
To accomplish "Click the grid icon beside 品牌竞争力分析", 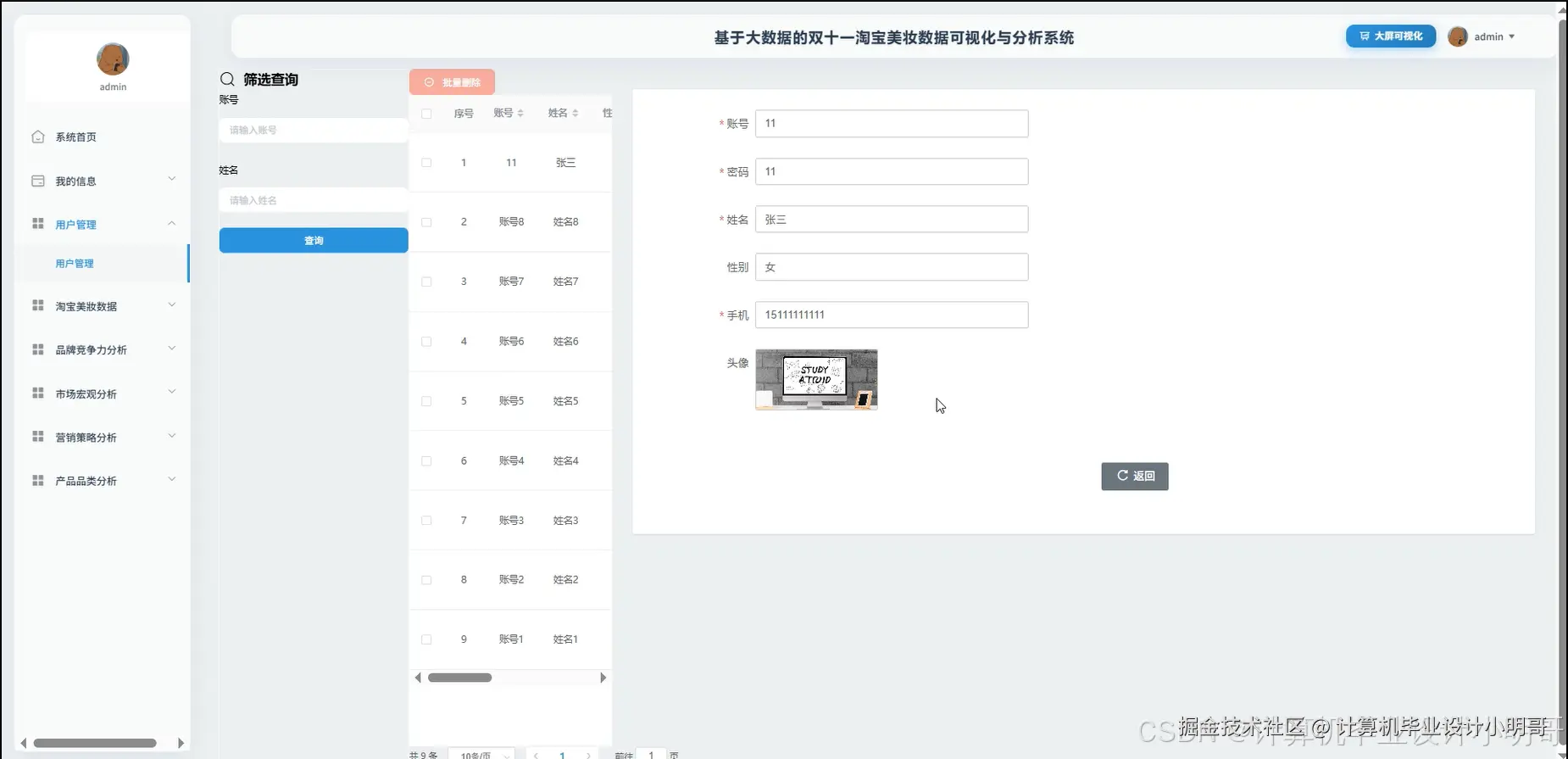I will pos(38,349).
